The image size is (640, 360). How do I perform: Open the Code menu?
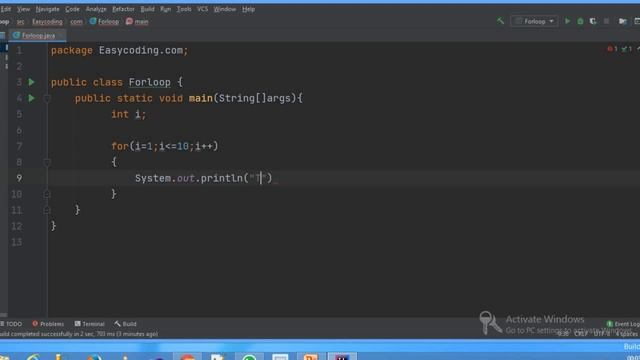[72, 9]
